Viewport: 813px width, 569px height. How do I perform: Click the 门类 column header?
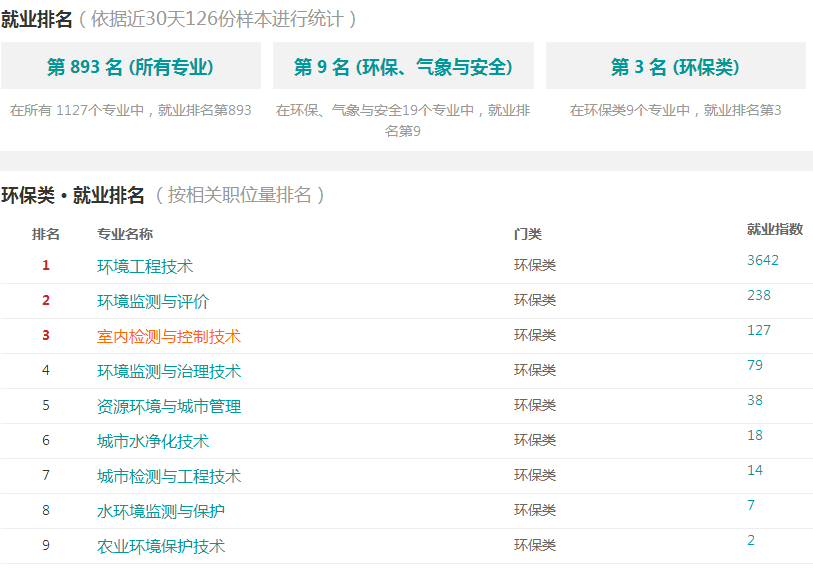tap(528, 234)
